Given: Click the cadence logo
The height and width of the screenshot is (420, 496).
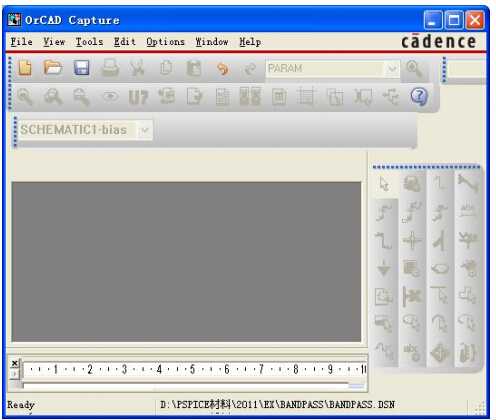Looking at the screenshot, I should [x=438, y=42].
